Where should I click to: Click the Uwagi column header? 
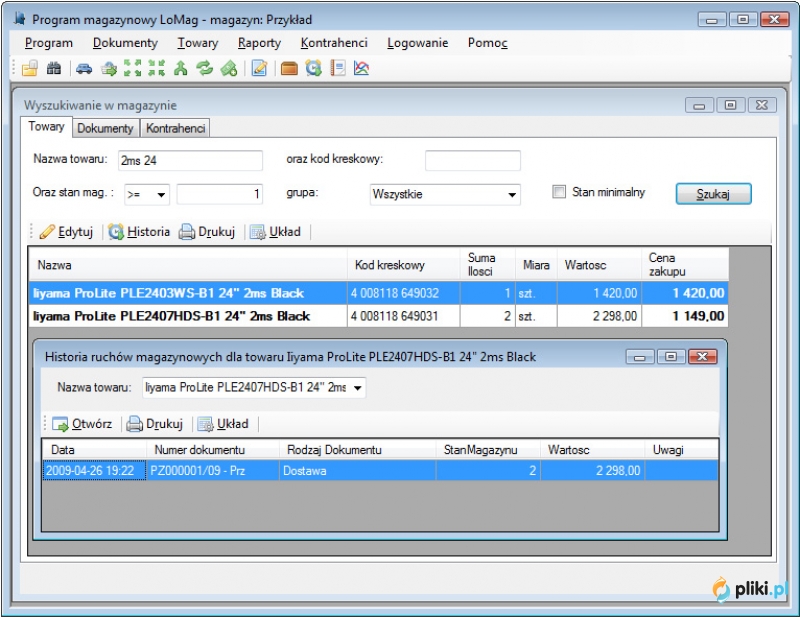tap(681, 450)
